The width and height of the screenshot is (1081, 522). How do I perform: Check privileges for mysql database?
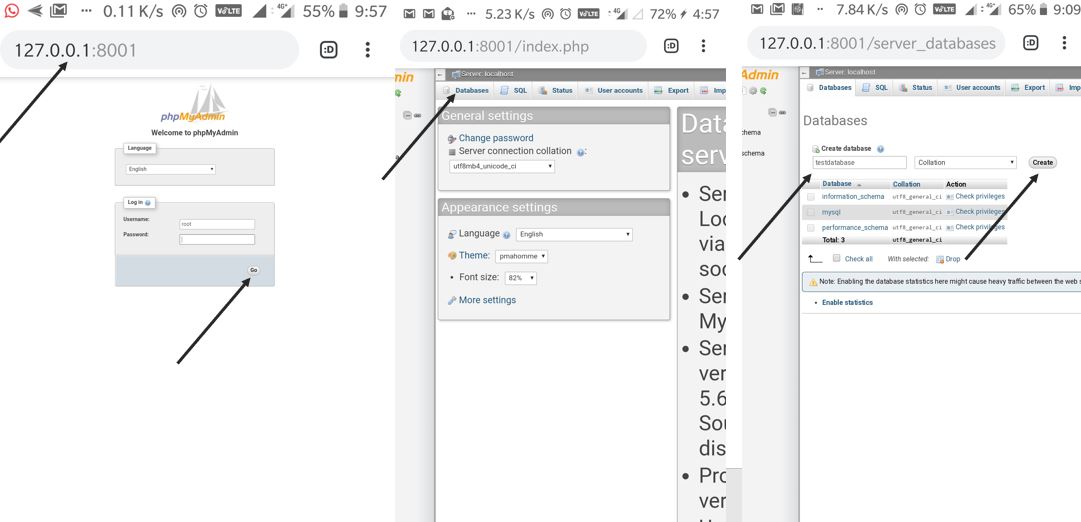click(x=975, y=212)
